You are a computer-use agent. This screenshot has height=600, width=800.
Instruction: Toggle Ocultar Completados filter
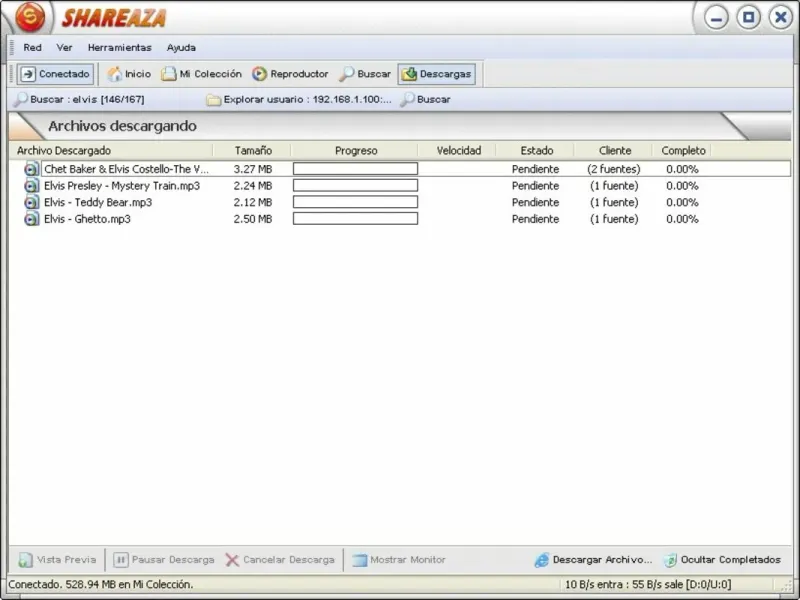pos(722,560)
